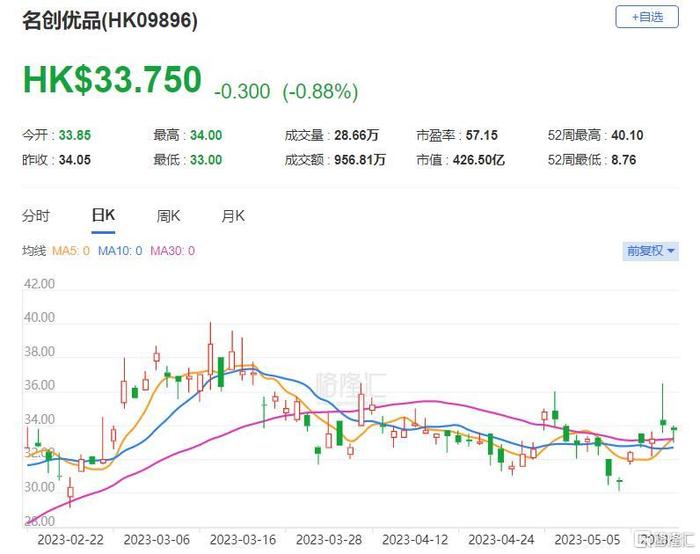Click date label 2023-03-28 on axis

tap(329, 540)
